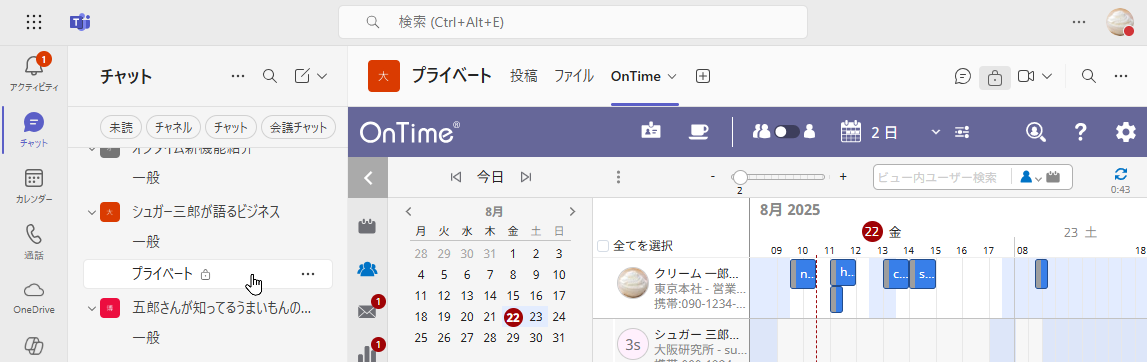The height and width of the screenshot is (362, 1147).
Task: Select the OnTime tab
Action: [x=636, y=76]
